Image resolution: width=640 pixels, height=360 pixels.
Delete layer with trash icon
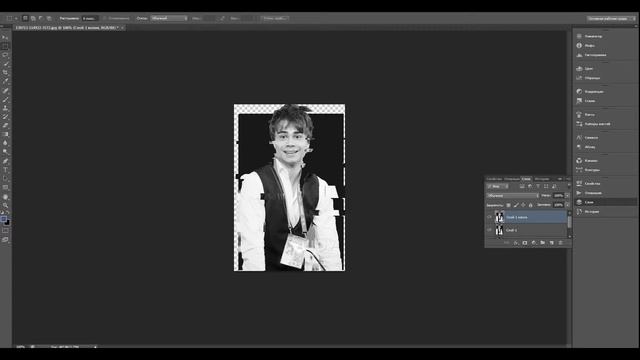[x=560, y=243]
